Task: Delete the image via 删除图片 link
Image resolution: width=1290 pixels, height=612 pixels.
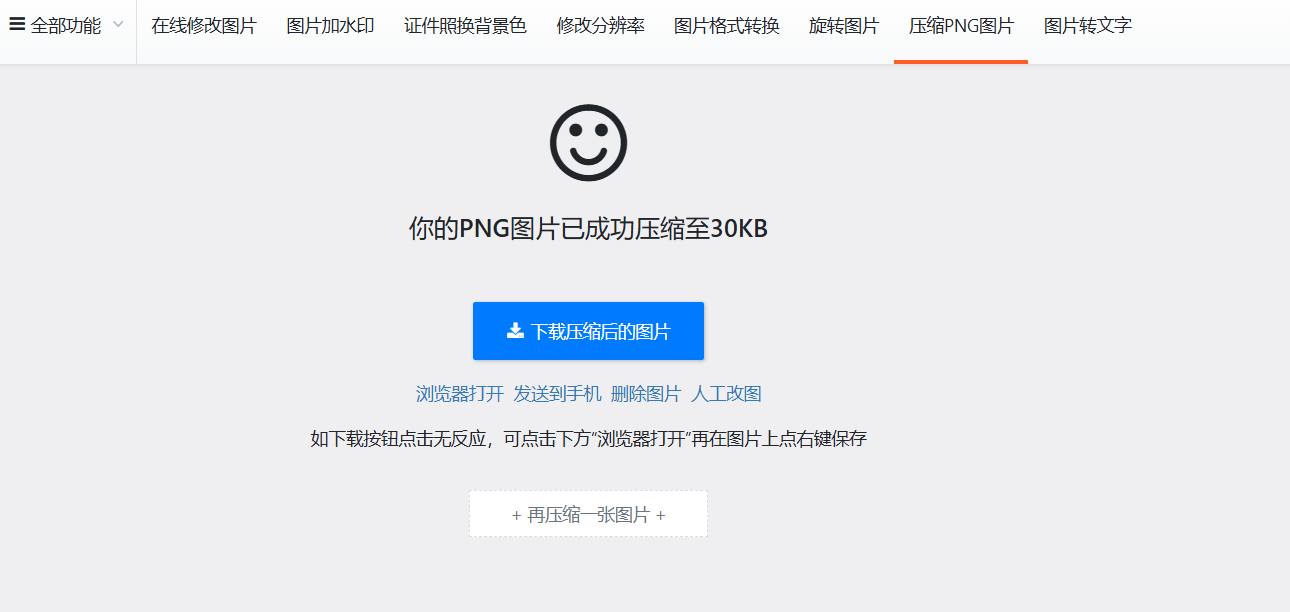Action: 646,394
